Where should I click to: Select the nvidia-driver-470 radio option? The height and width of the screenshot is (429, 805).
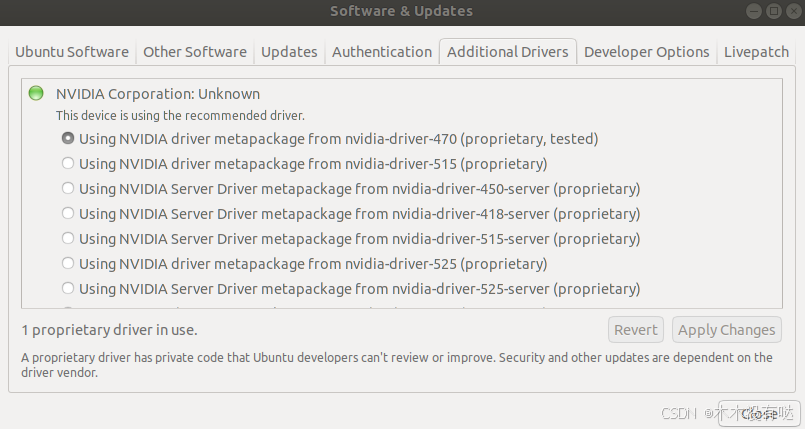pyautogui.click(x=68, y=139)
